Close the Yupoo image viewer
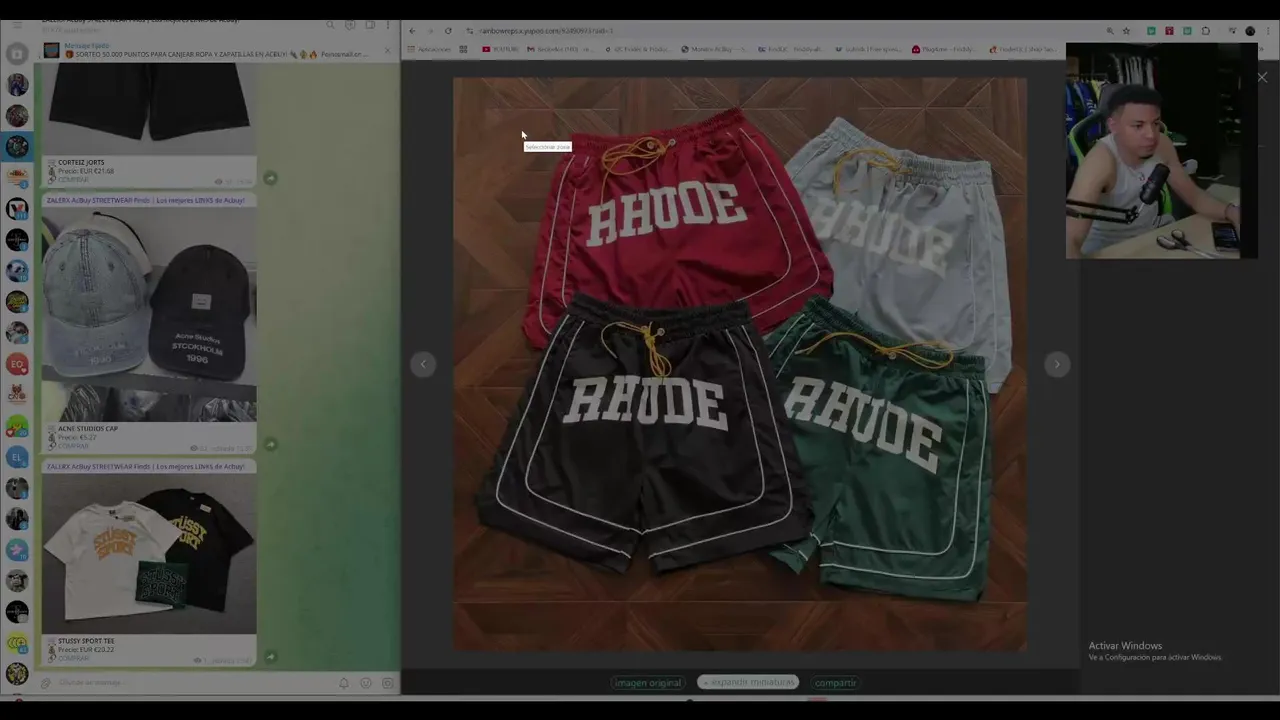 point(1262,77)
